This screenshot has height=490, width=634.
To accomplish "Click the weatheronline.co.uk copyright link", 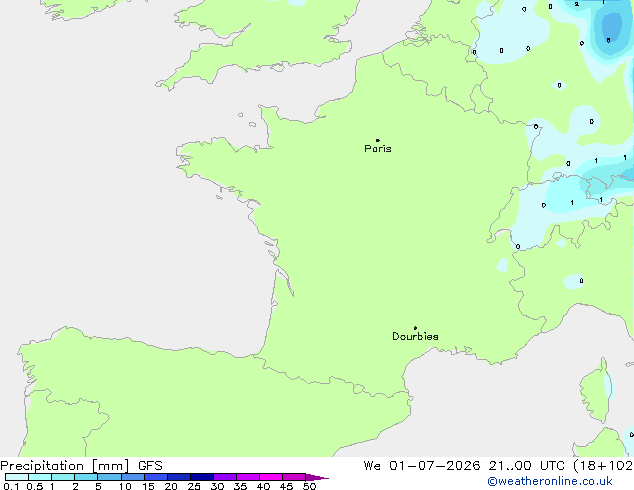I will point(550,481).
